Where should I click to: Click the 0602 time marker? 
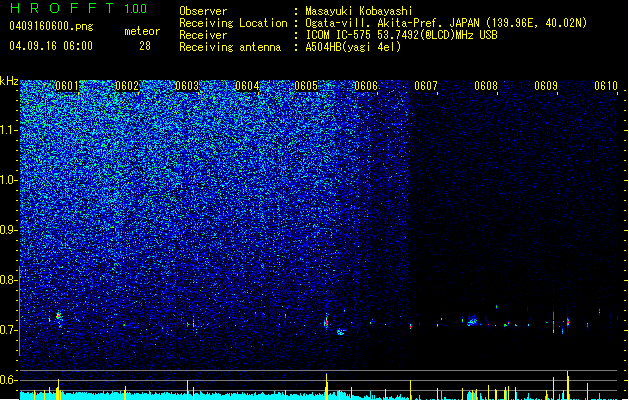127,86
